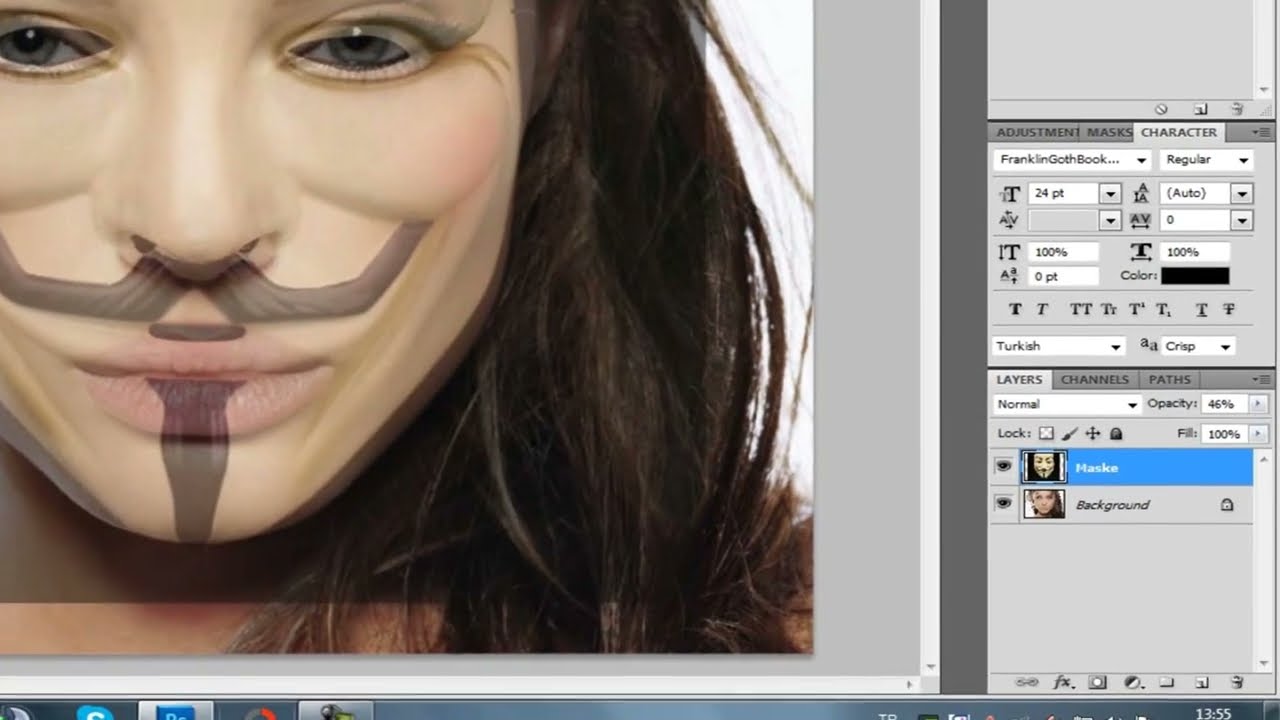Apply Faux Italic text style
This screenshot has height=720, width=1280.
pos(1042,310)
